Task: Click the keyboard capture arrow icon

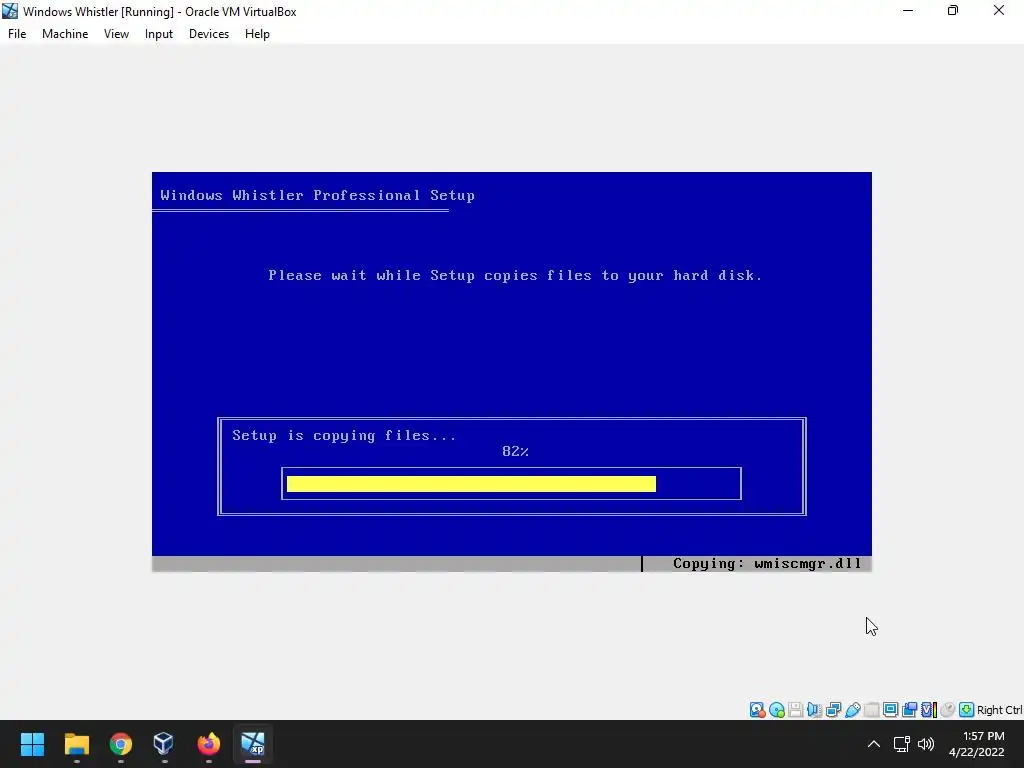Action: click(x=967, y=710)
